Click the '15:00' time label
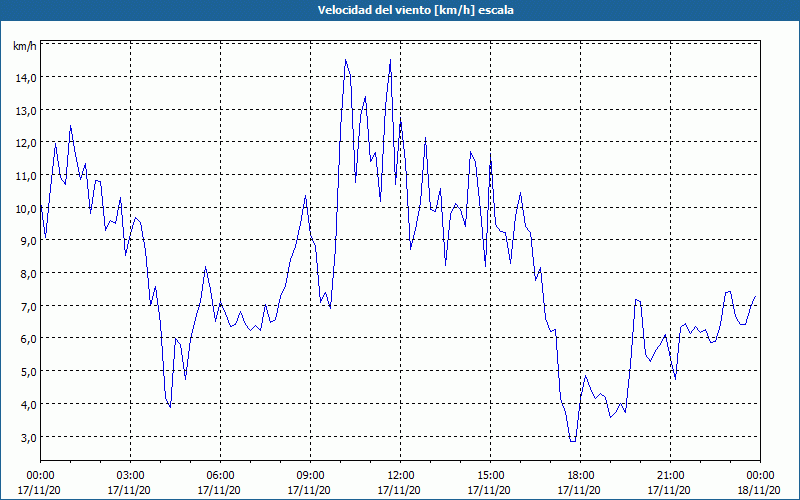800x500 pixels. tap(490, 476)
